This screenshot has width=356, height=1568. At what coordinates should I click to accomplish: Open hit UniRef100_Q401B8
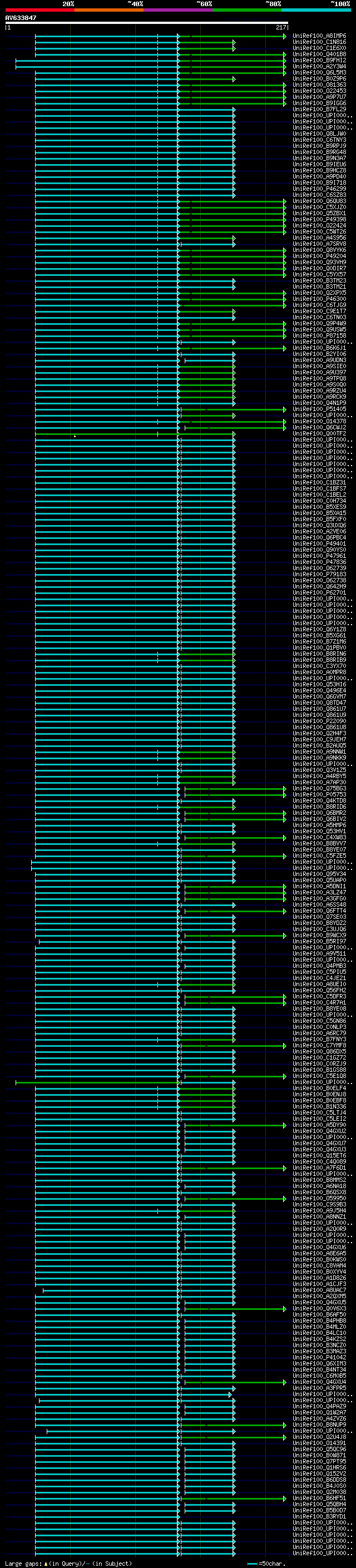coord(319,54)
